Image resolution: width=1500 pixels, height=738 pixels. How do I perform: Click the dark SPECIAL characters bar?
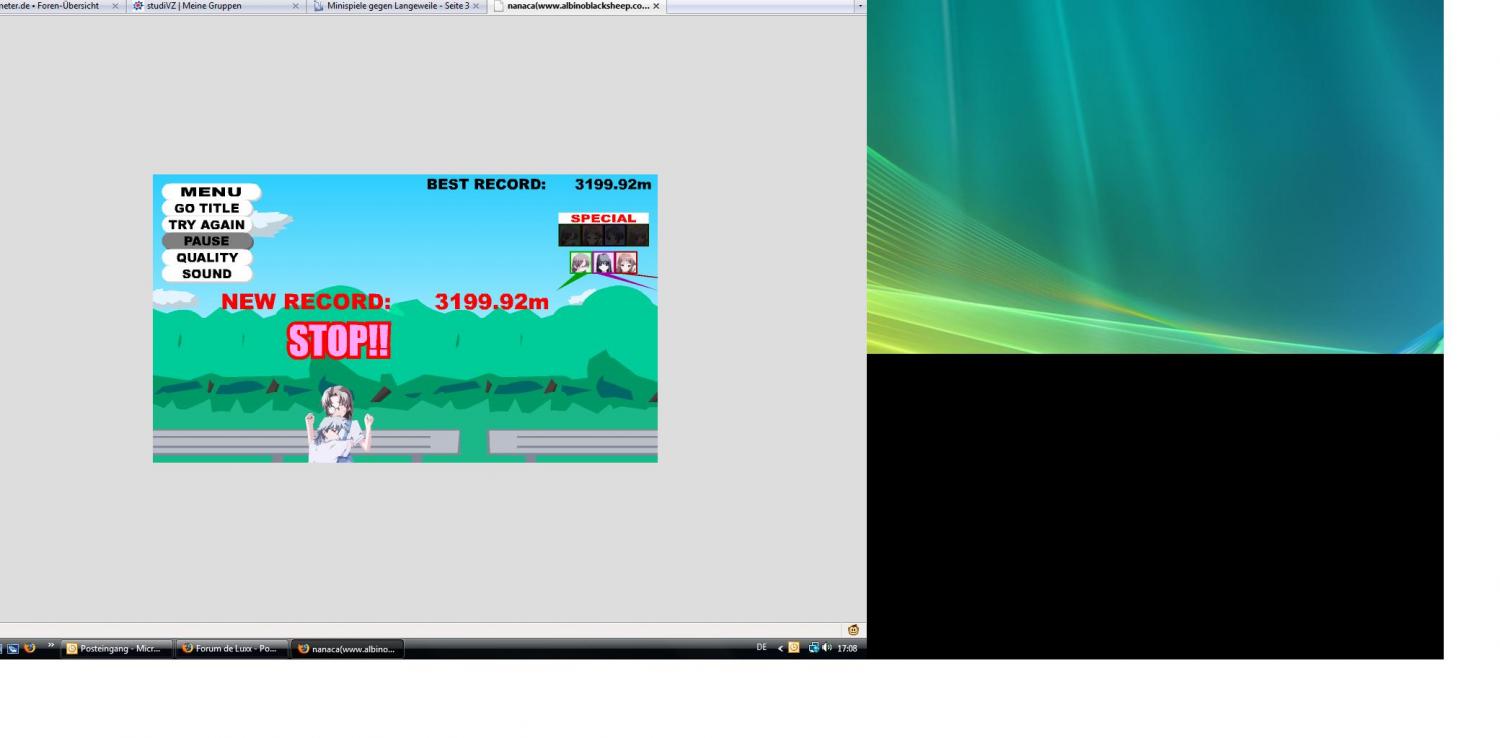(x=603, y=235)
